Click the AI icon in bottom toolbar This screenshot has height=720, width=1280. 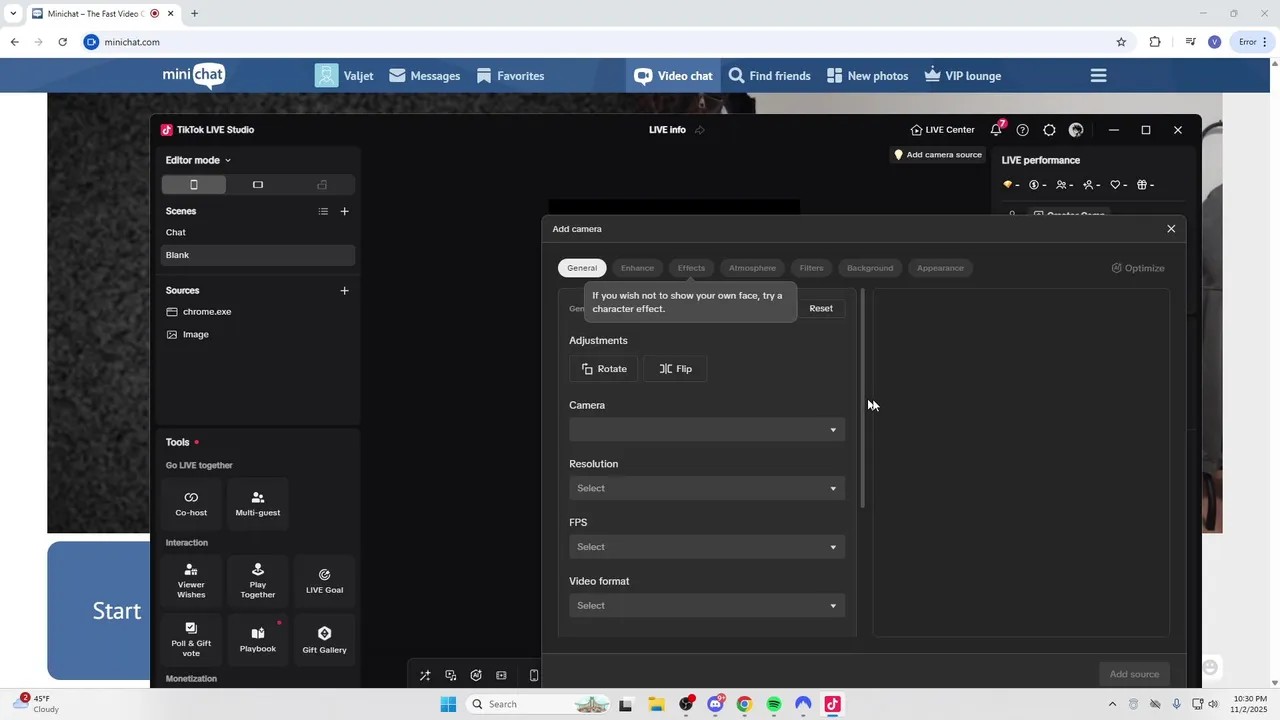click(x=476, y=676)
